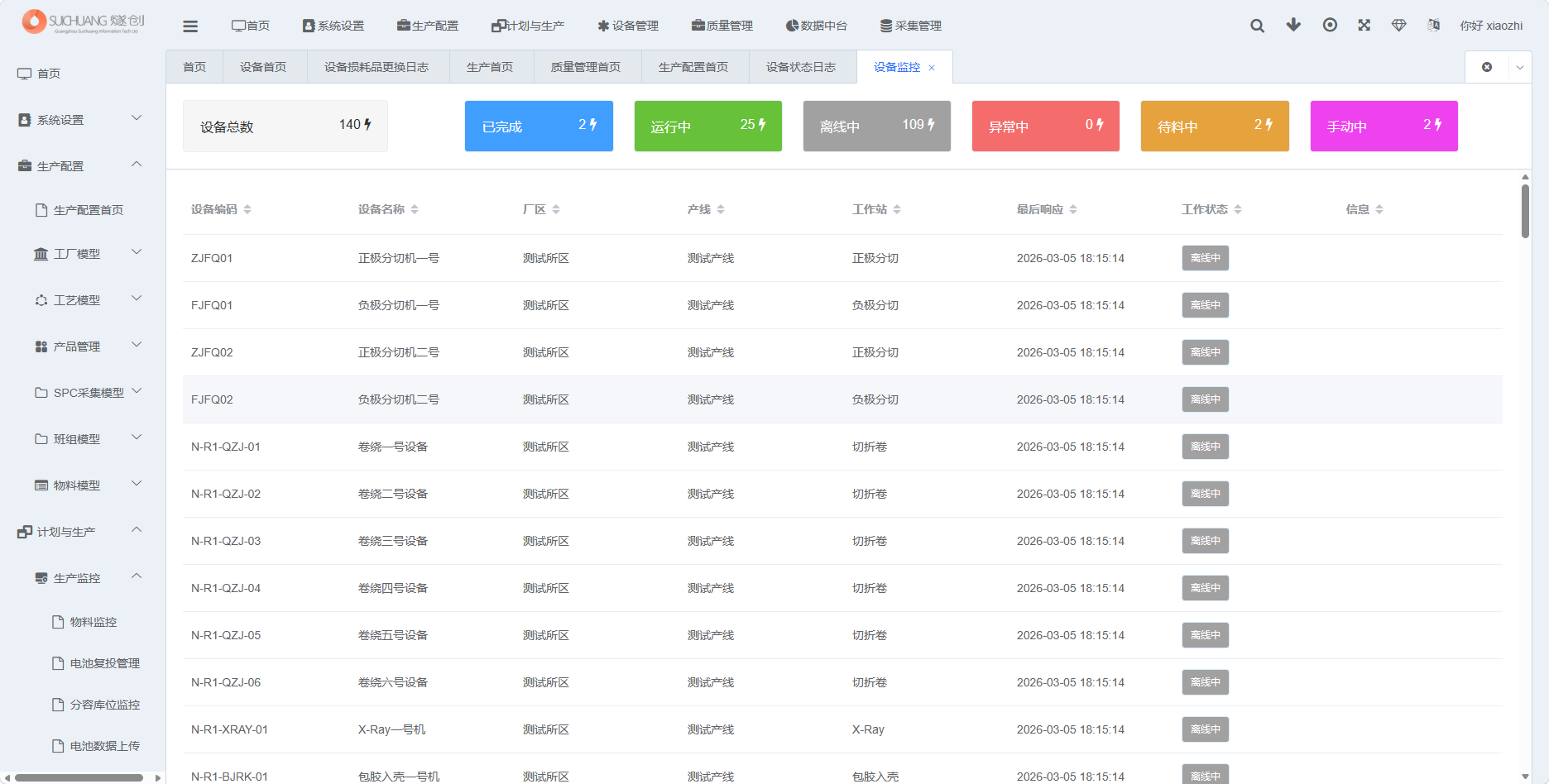Sort table by 厂区 column arrows
1549x784 pixels.
556,209
